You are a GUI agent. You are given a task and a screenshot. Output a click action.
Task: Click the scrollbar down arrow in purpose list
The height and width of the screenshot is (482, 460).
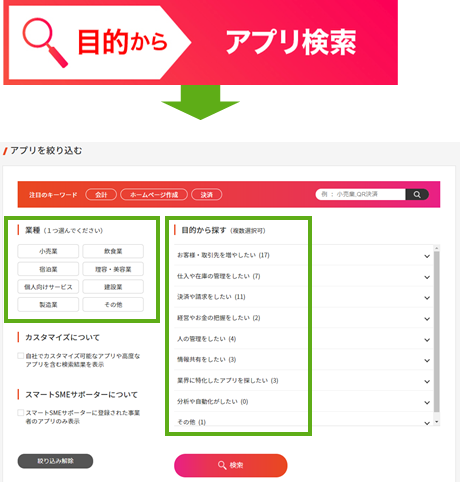(x=437, y=422)
